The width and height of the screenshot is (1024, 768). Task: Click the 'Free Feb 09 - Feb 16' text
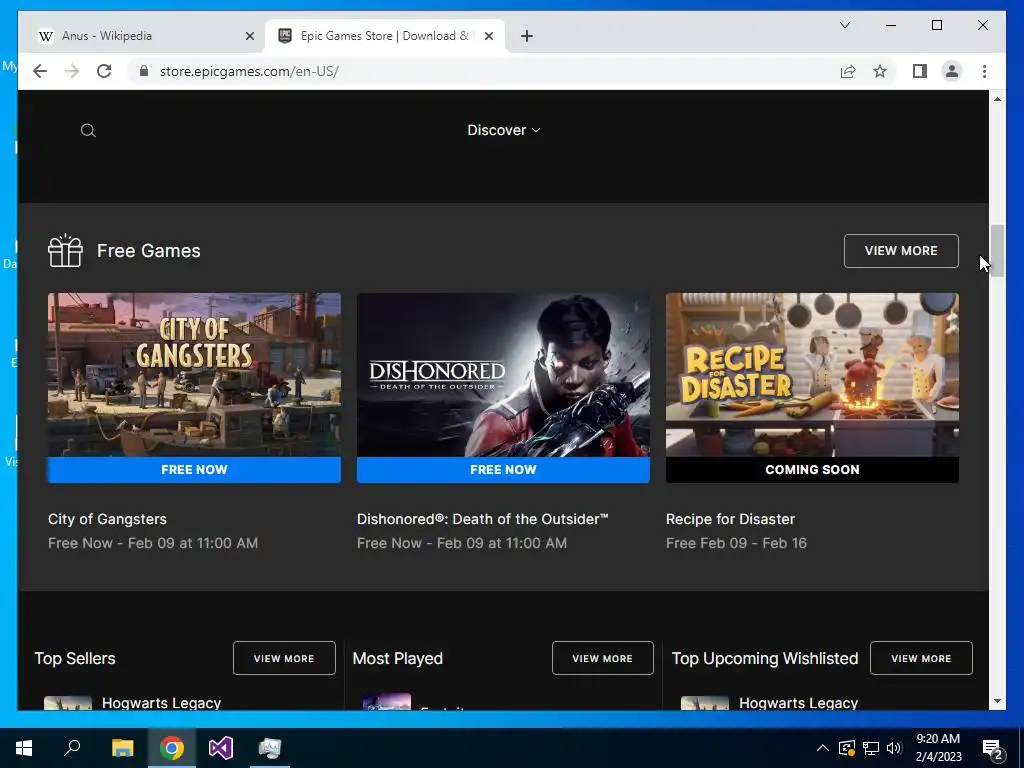pyautogui.click(x=736, y=543)
